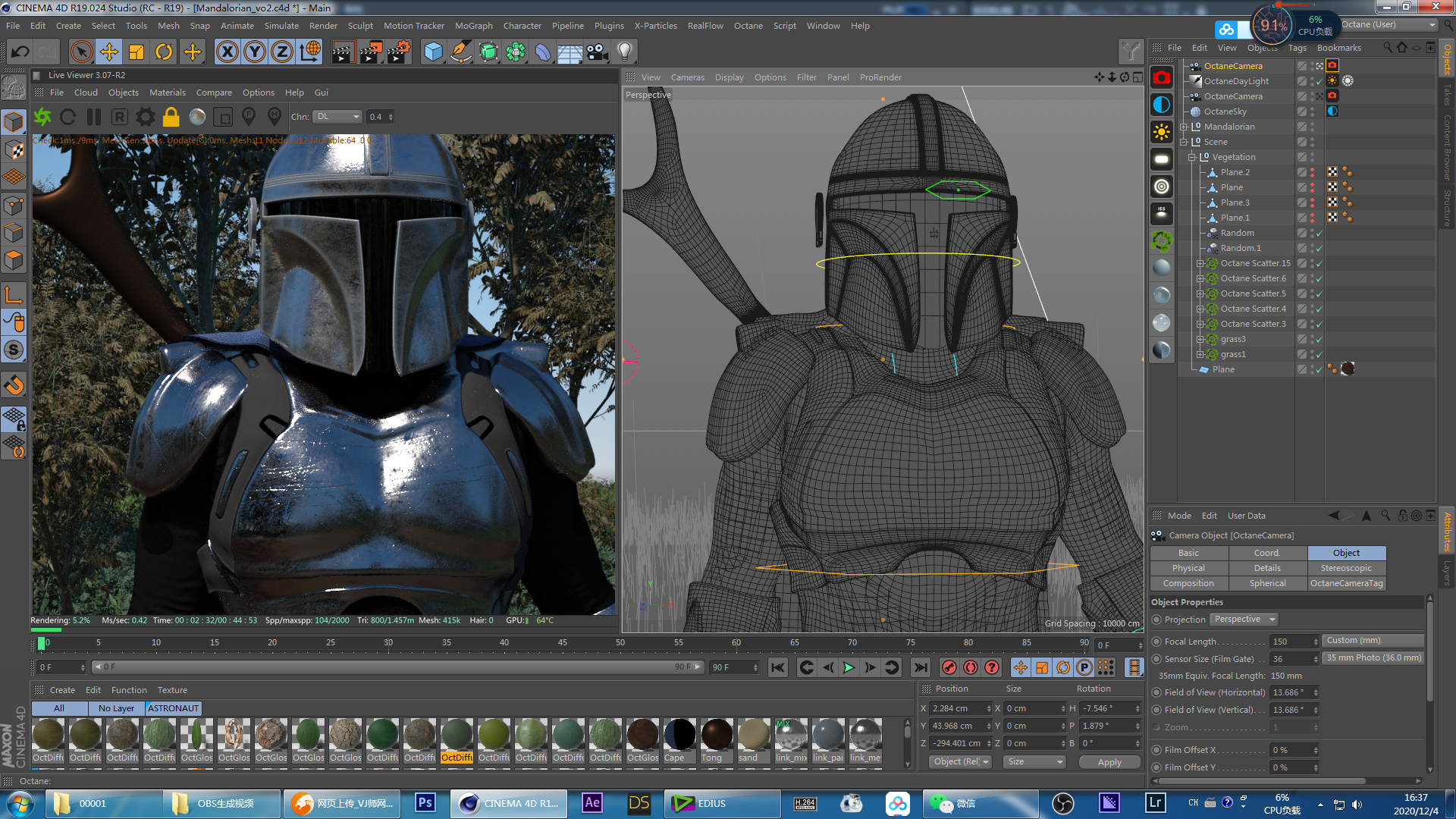
Task: Toggle the Live Viewer lock icon
Action: [x=171, y=117]
